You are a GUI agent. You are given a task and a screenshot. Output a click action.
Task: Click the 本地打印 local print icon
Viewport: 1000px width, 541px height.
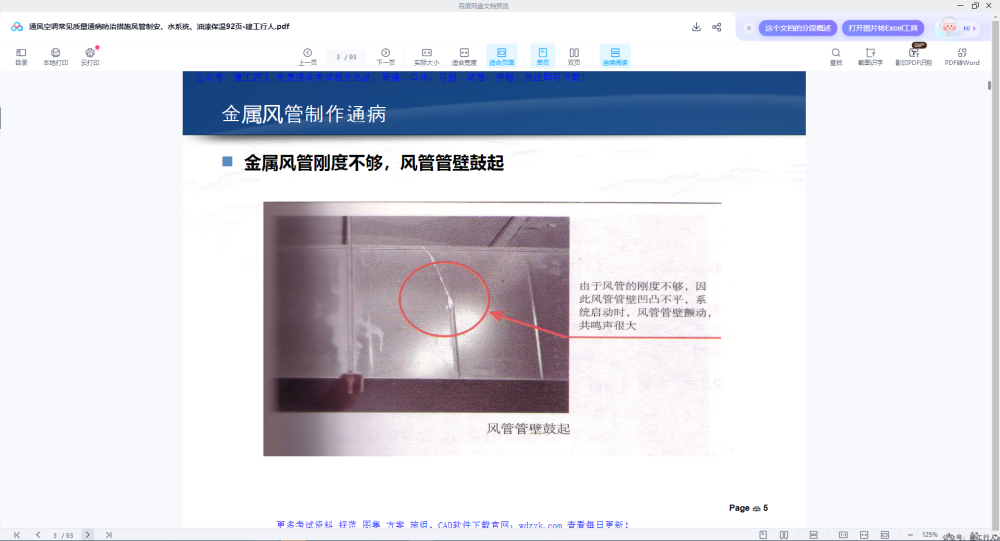55,56
